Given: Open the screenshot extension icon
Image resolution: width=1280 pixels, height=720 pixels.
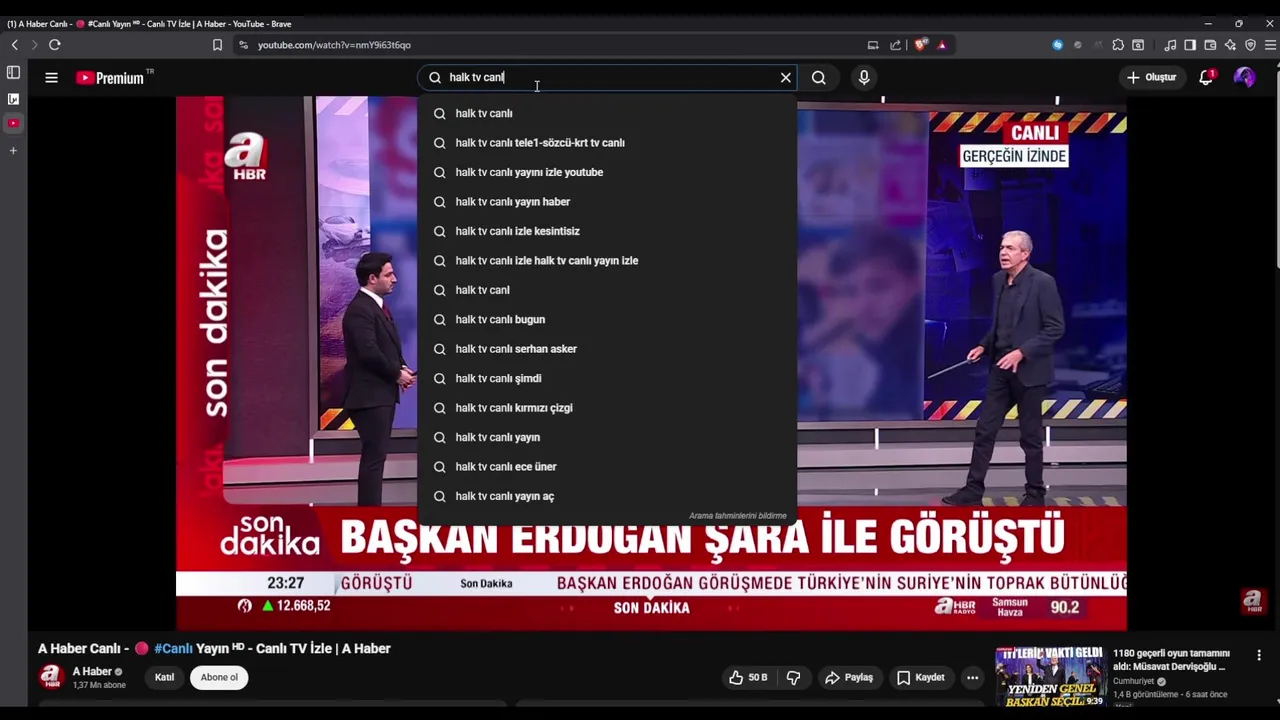Looking at the screenshot, I should 1138,45.
